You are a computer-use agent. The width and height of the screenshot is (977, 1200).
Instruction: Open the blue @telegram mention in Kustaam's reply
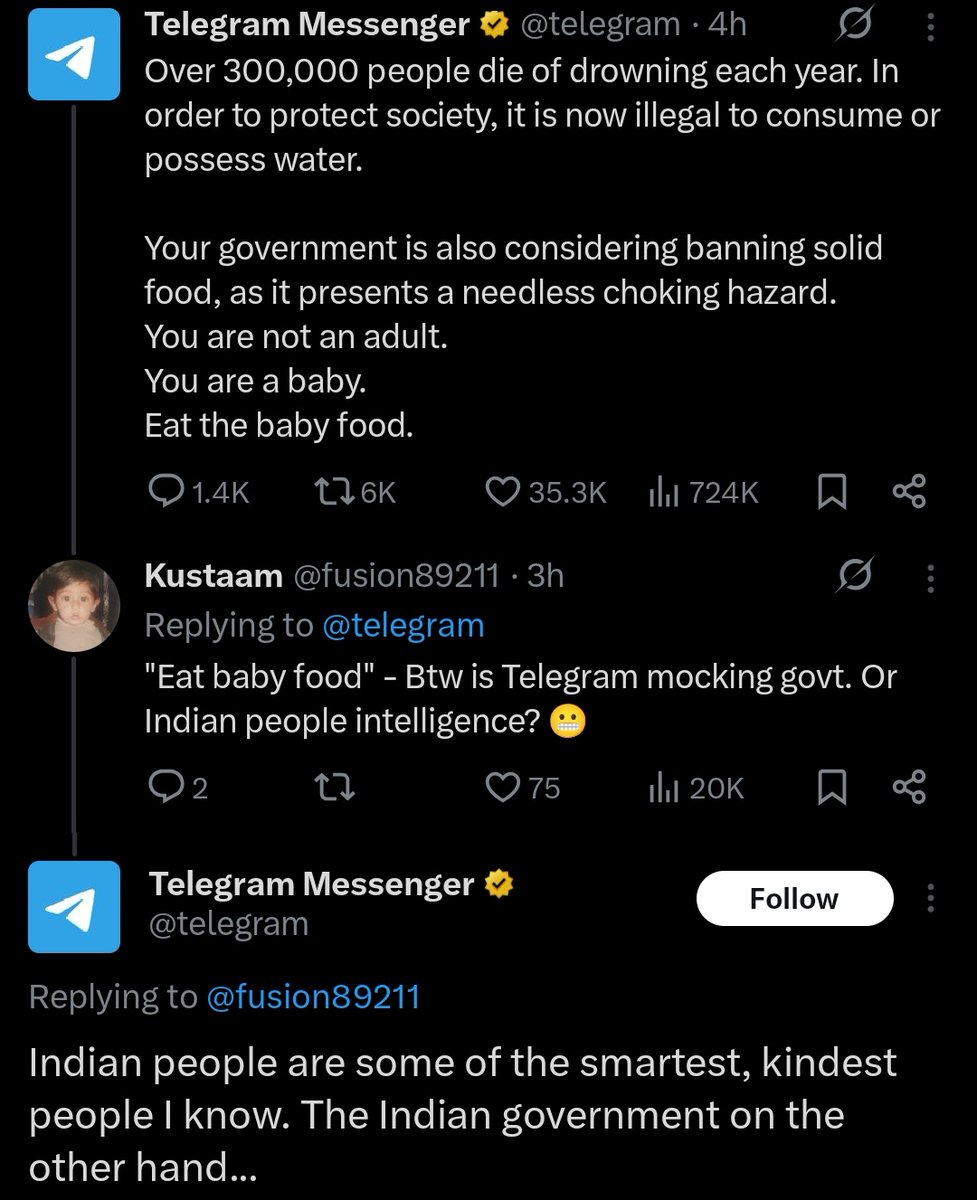pyautogui.click(x=403, y=626)
